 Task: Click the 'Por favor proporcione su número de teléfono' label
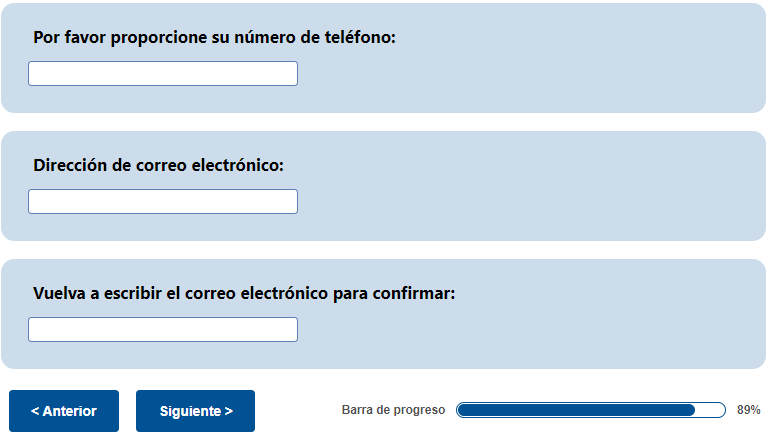[214, 38]
